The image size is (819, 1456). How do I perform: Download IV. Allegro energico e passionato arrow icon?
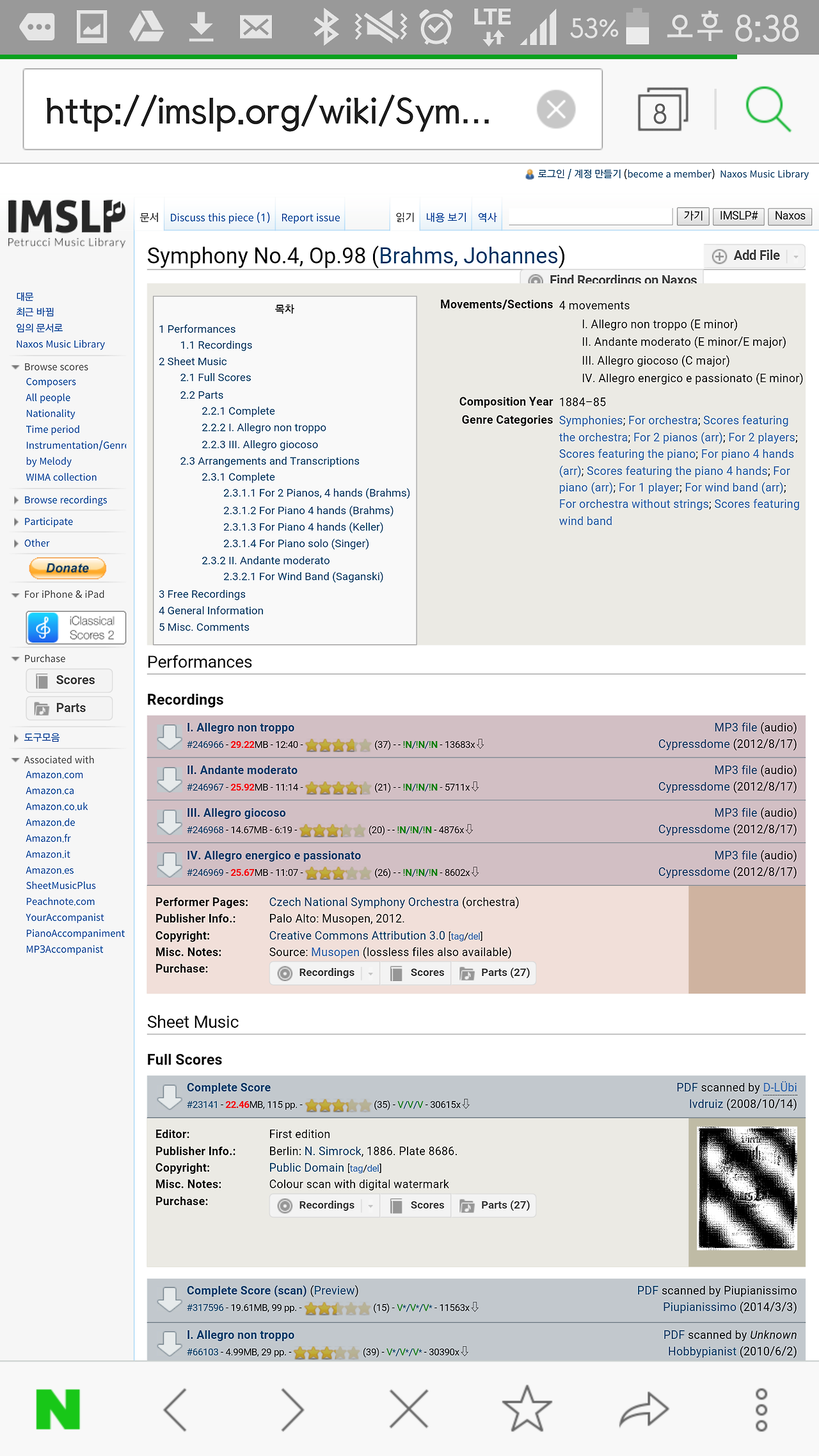coord(170,865)
